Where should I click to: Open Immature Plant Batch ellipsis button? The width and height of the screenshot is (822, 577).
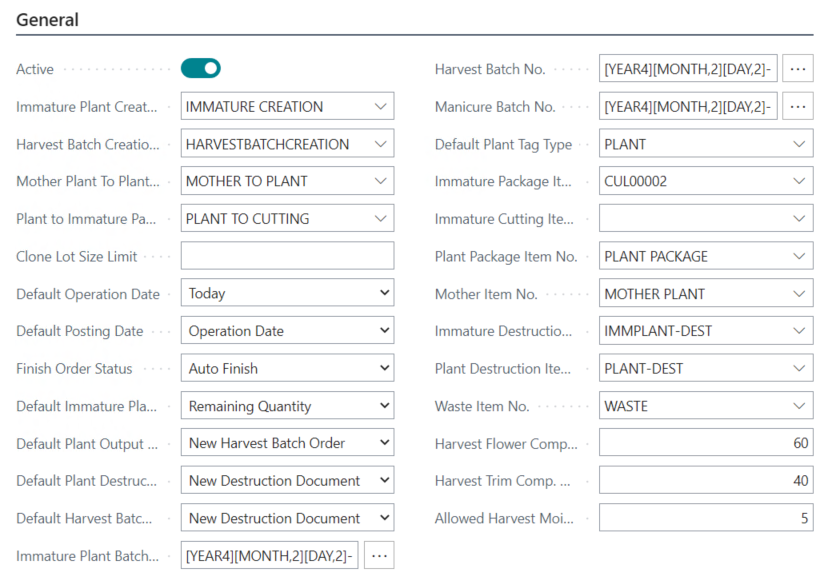(x=378, y=556)
